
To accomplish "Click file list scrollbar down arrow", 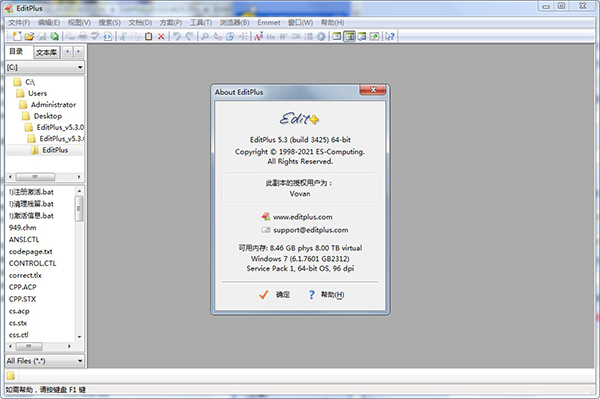I will click(79, 337).
